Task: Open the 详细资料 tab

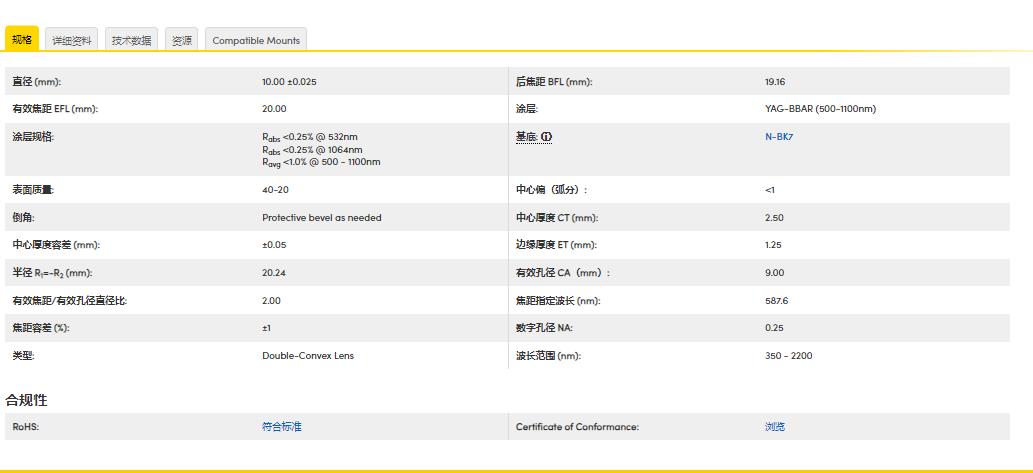Action: (x=72, y=40)
